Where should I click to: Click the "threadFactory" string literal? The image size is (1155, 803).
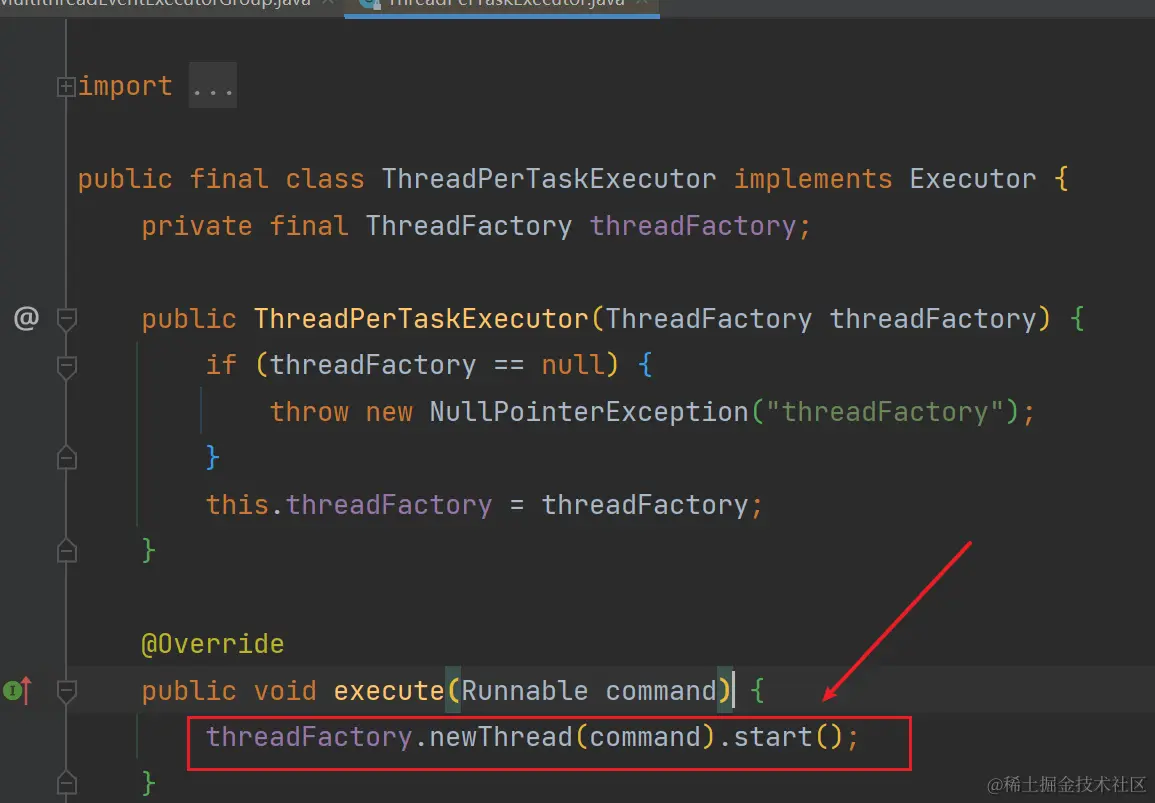885,412
